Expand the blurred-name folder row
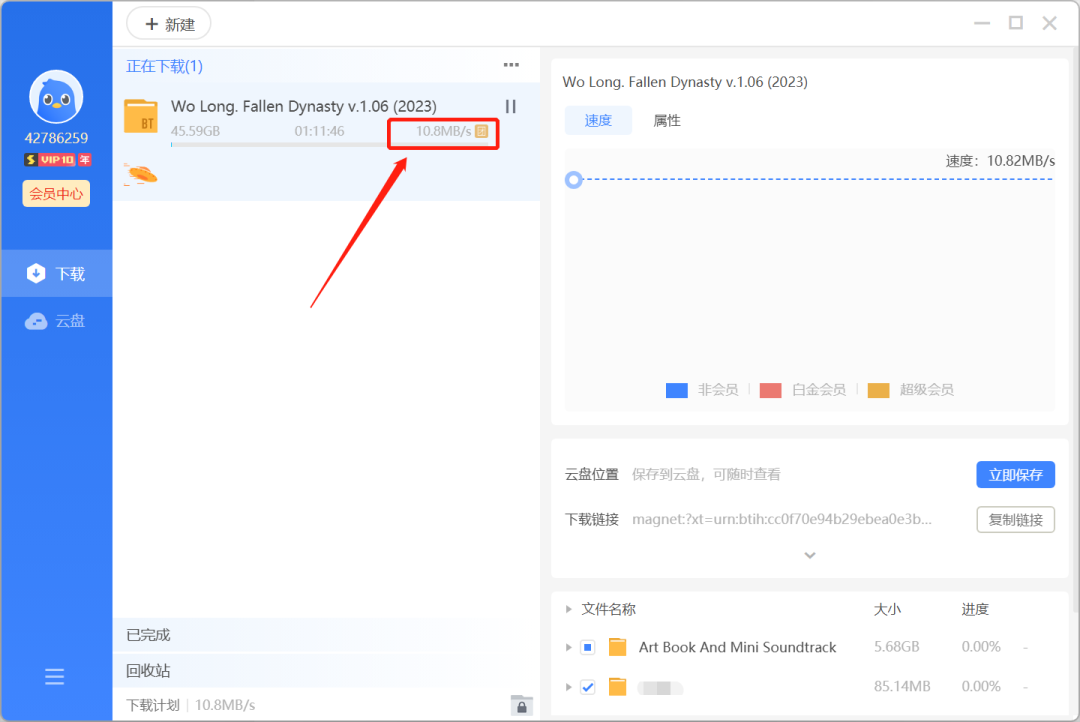Viewport: 1080px width, 722px height. 568,687
